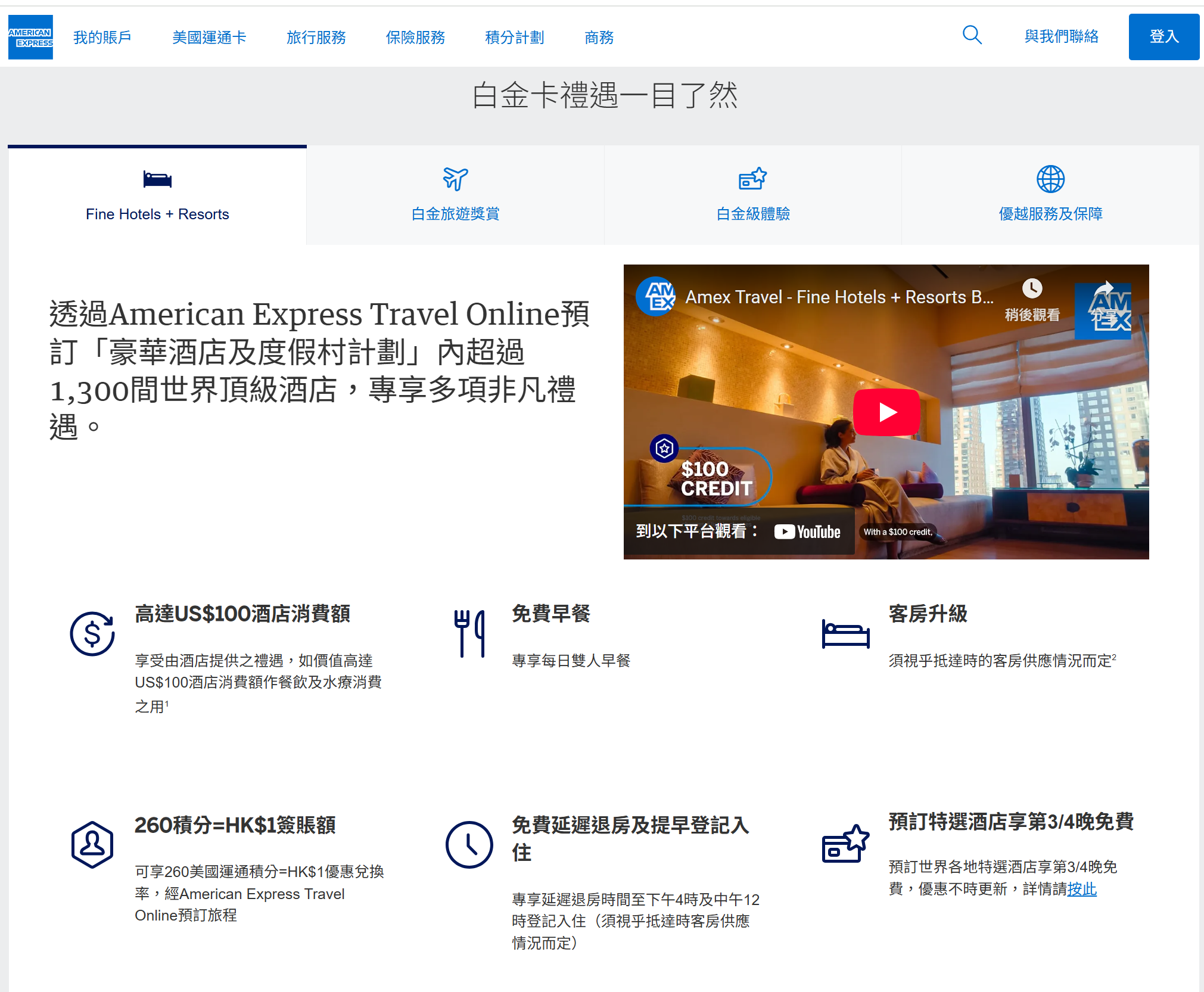The image size is (1204, 992).
Task: Click page title 白金卡禮遇一目了然
Action: 605,95
